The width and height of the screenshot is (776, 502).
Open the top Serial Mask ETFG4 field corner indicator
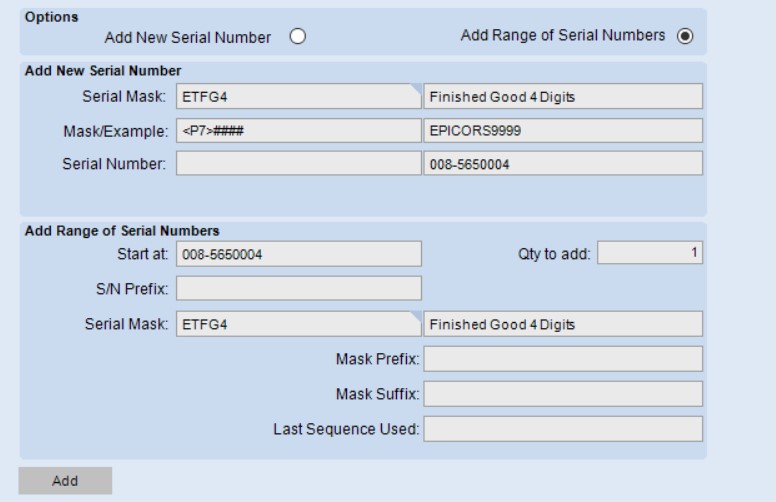416,89
